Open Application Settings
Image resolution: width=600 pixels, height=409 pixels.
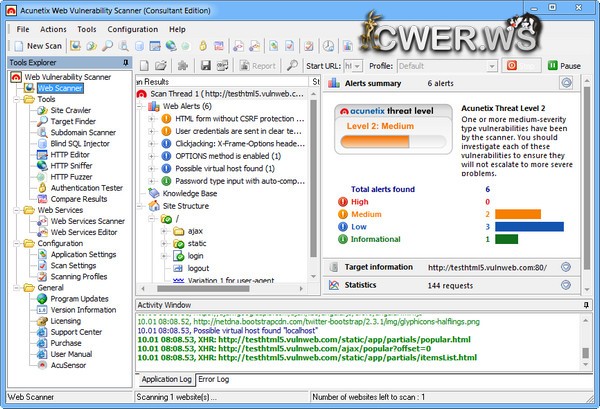[x=83, y=254]
